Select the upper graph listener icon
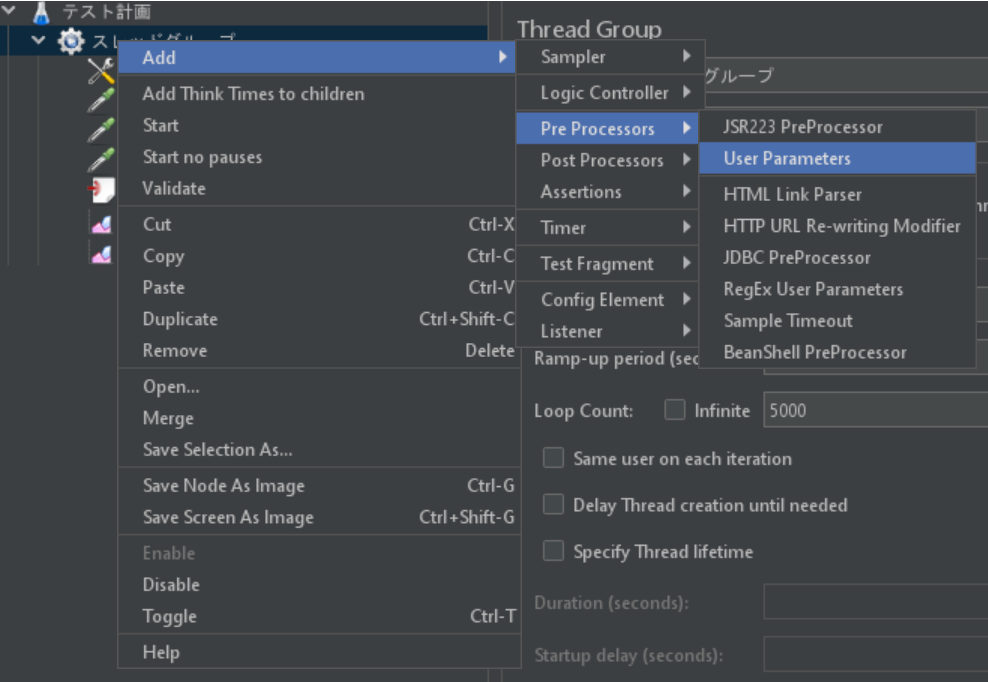This screenshot has height=682, width=988. click(x=100, y=225)
